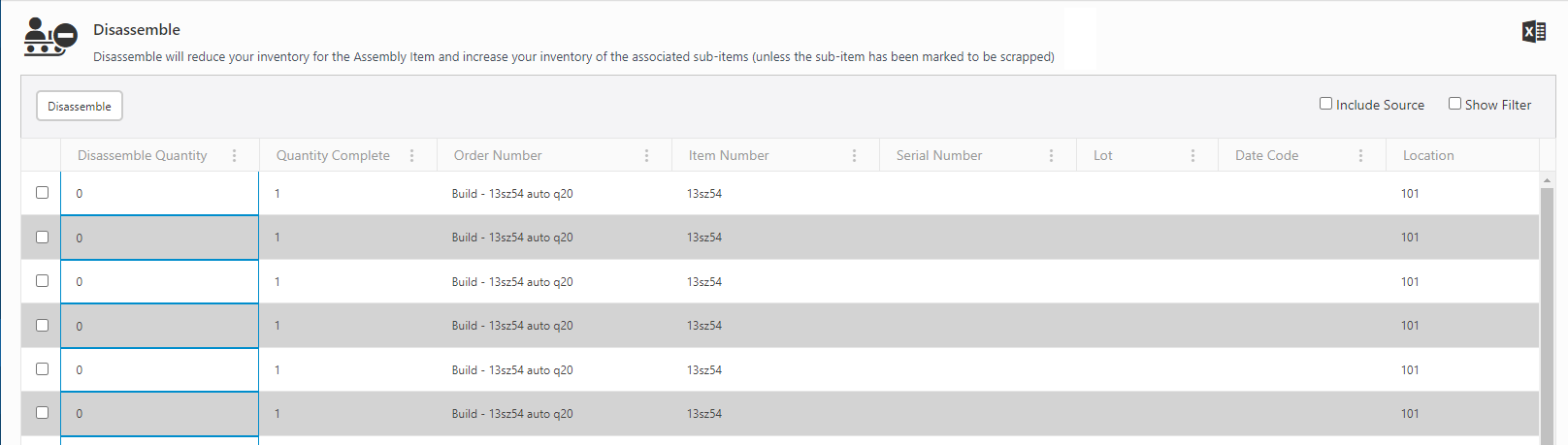Click the Disassemble conveyor icon in header
Screen dimensions: 1568x445
[49, 37]
